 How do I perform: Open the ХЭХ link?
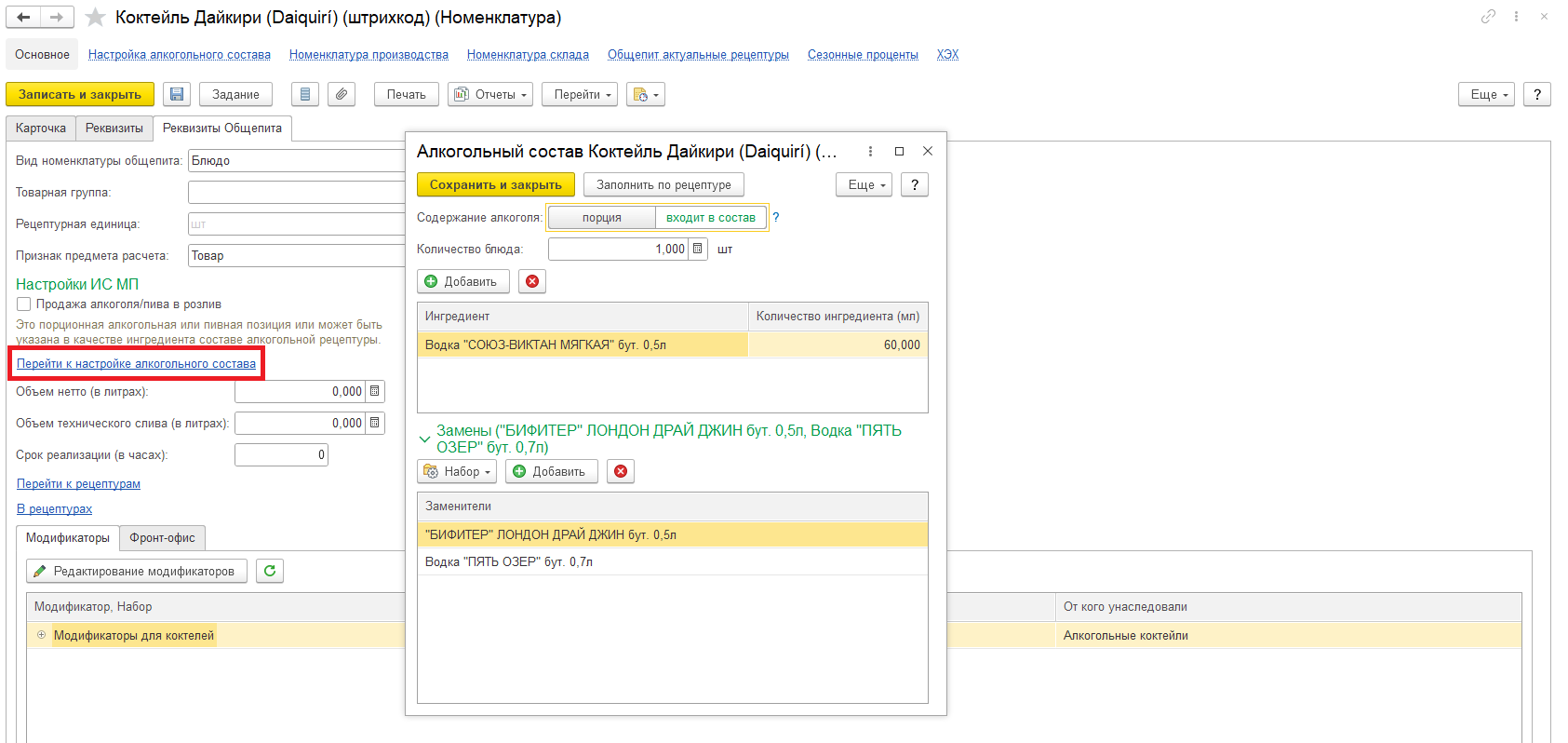(x=947, y=54)
